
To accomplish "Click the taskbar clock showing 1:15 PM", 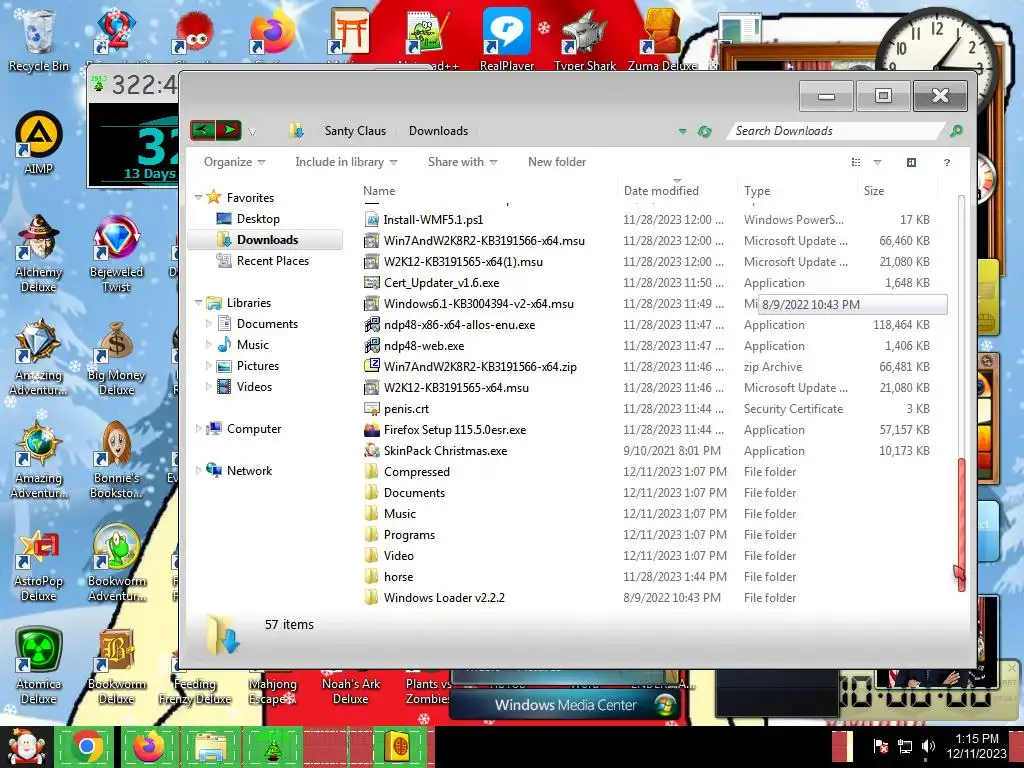I will (977, 746).
